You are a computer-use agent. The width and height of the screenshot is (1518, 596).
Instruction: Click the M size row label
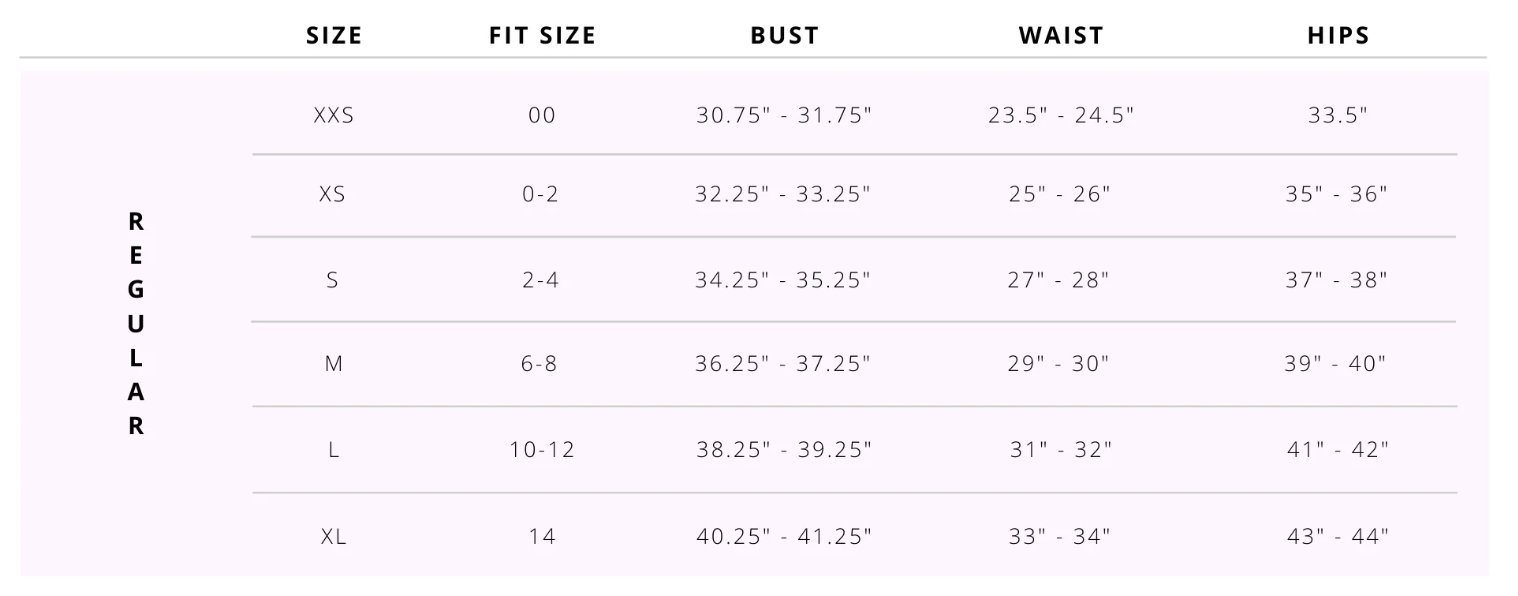pyautogui.click(x=334, y=365)
